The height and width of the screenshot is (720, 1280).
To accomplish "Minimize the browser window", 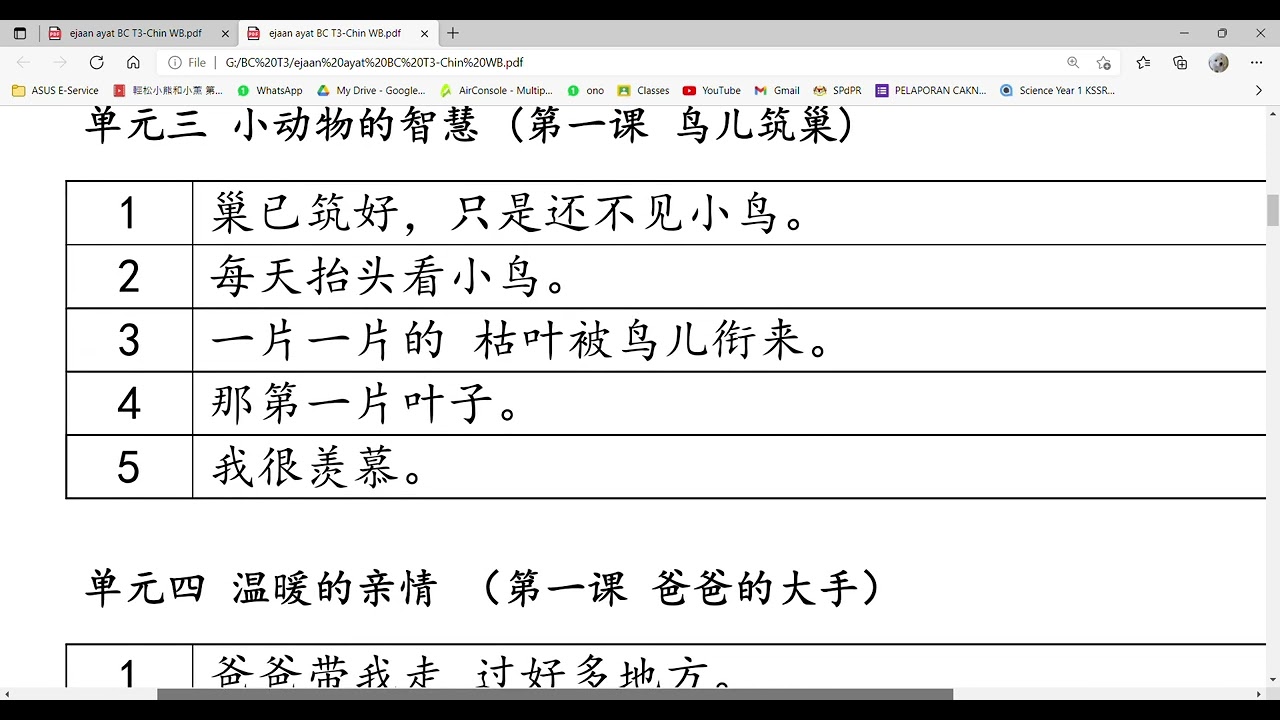I will click(x=1184, y=33).
